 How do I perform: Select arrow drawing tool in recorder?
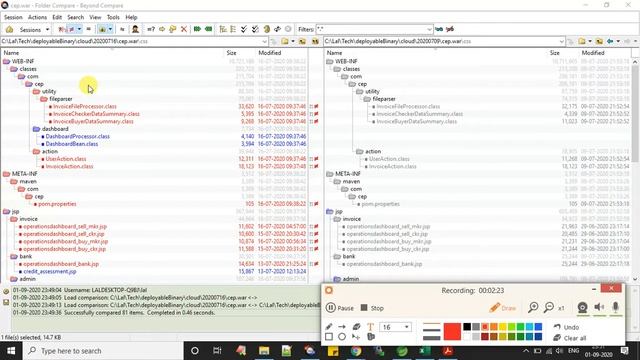pyautogui.click(x=342, y=327)
